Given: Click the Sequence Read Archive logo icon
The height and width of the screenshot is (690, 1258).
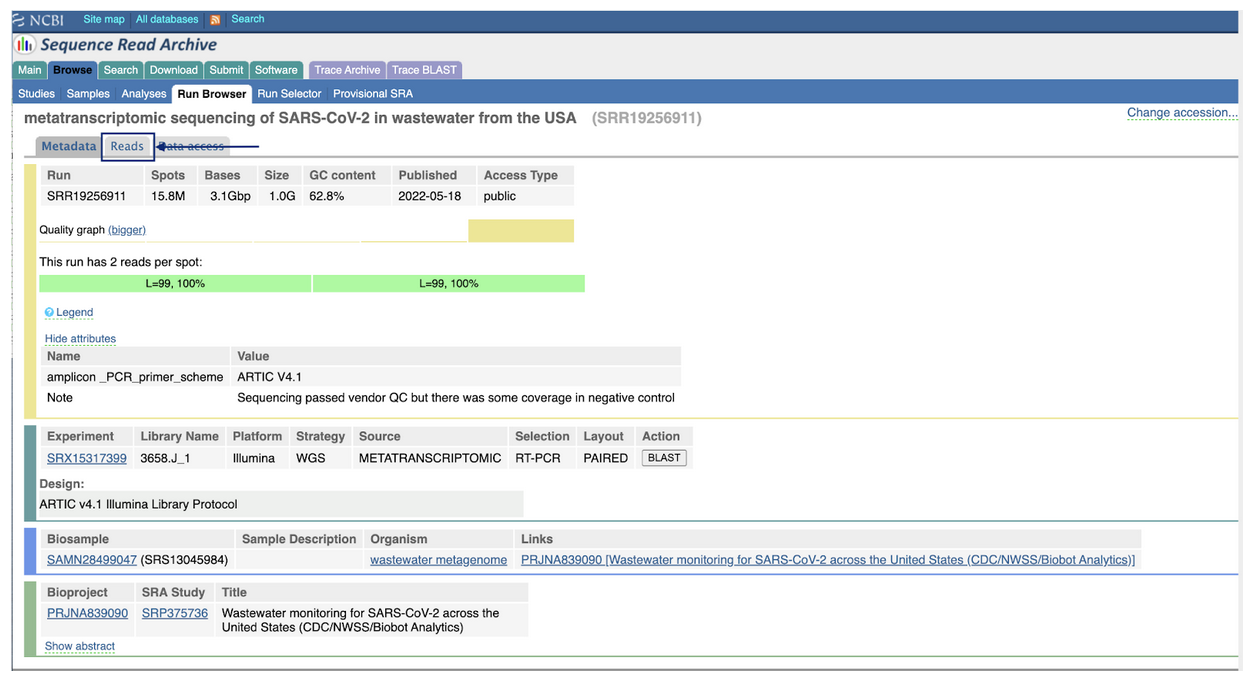Looking at the screenshot, I should click(x=25, y=45).
